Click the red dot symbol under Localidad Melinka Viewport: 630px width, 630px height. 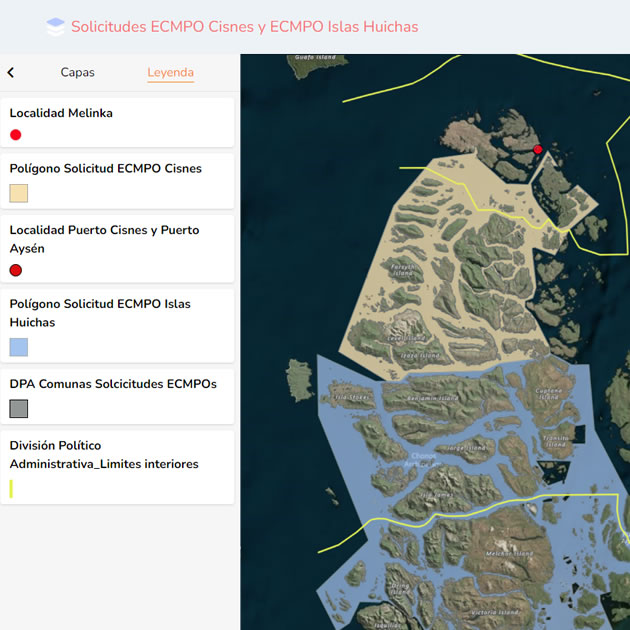pos(16,135)
